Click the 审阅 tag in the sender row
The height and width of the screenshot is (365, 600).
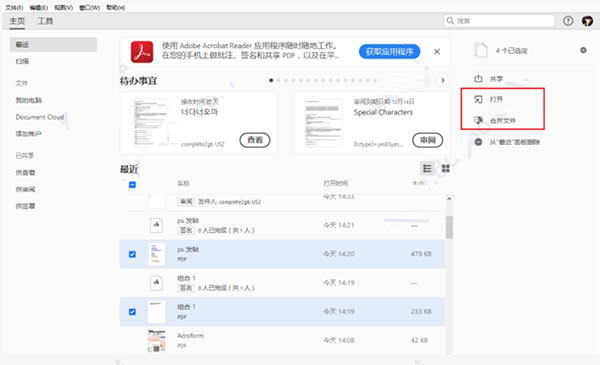click(186, 202)
